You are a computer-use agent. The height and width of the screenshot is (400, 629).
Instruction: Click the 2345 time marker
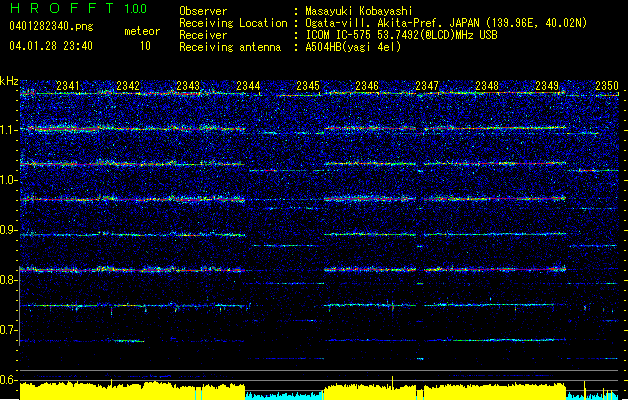308,86
